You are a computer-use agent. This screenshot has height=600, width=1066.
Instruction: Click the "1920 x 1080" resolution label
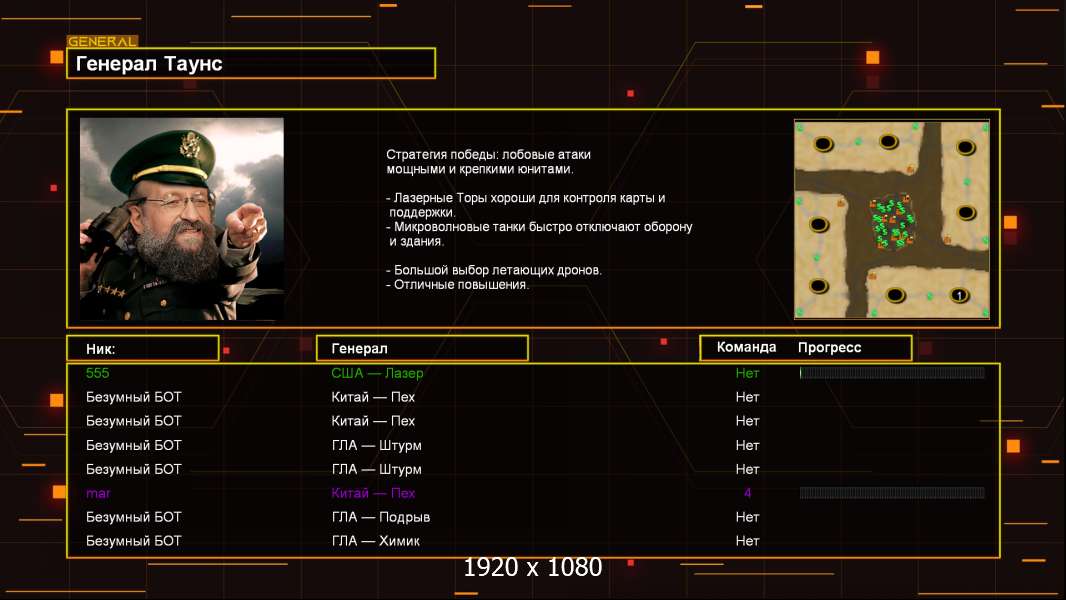532,568
